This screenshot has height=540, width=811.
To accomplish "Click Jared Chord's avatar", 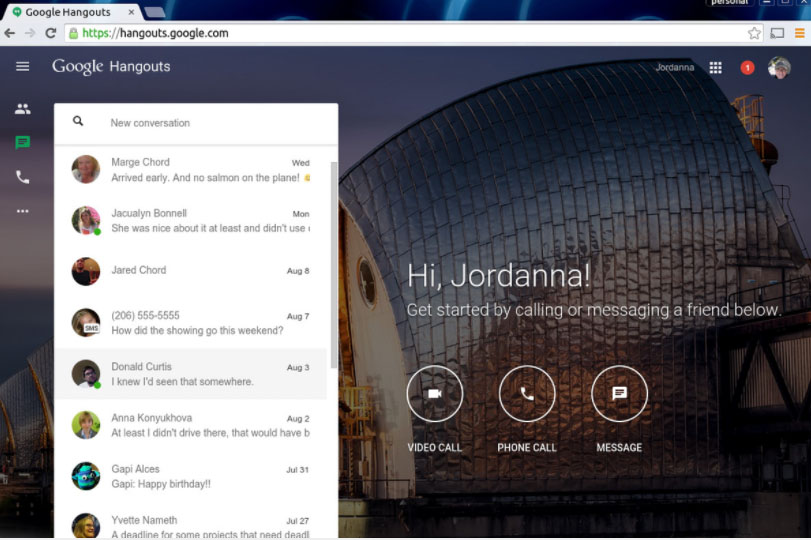I will [x=86, y=271].
